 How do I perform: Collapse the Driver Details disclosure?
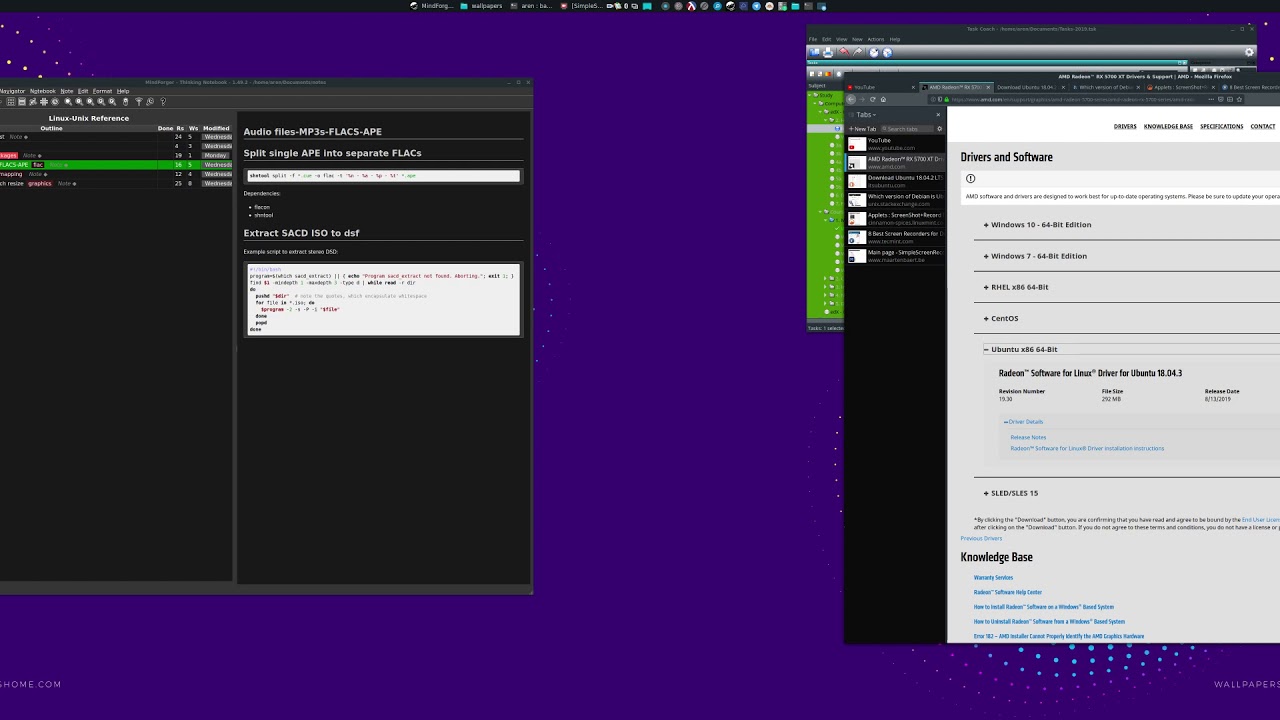(x=1023, y=422)
